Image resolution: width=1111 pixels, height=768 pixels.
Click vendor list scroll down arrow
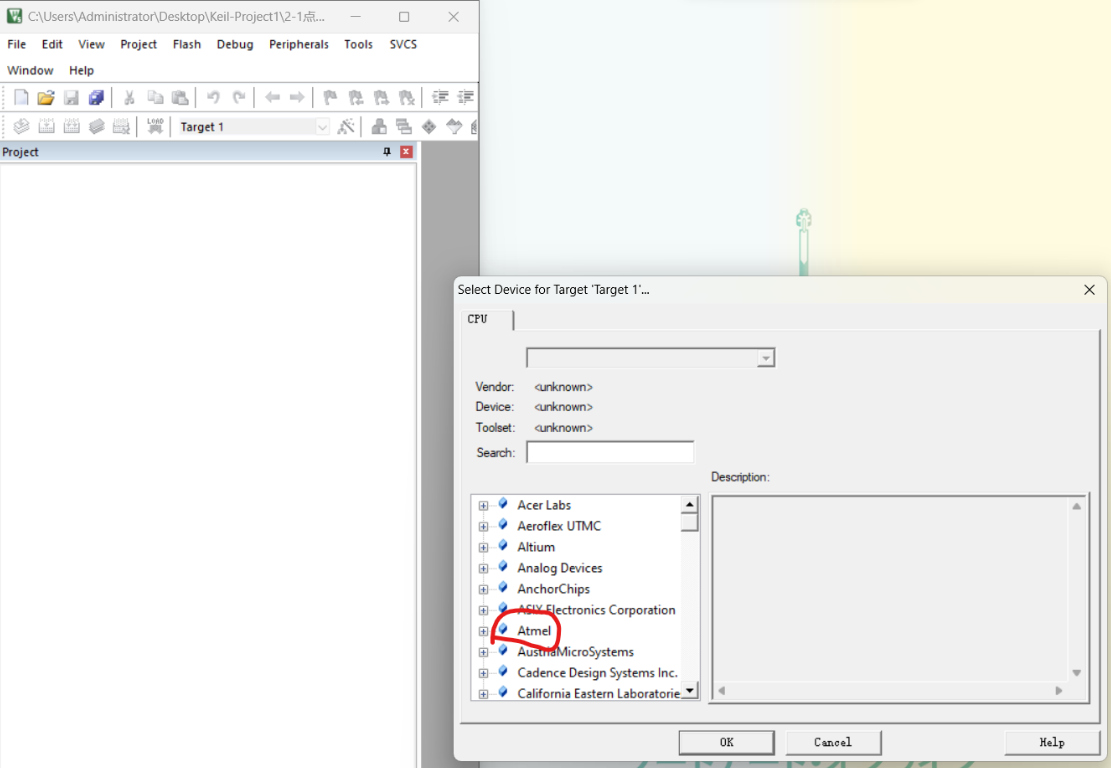point(689,691)
